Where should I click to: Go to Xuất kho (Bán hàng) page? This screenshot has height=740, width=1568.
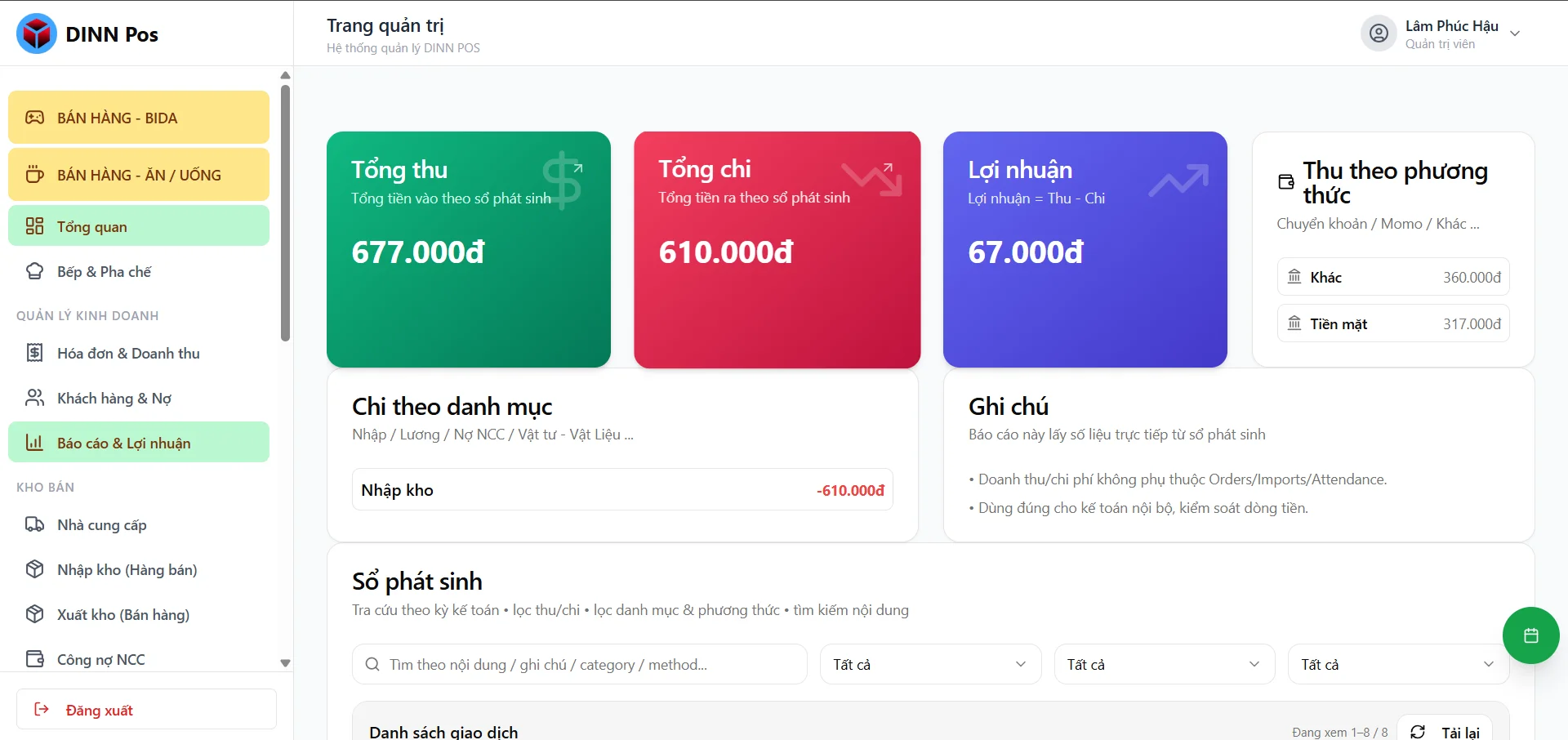point(123,614)
